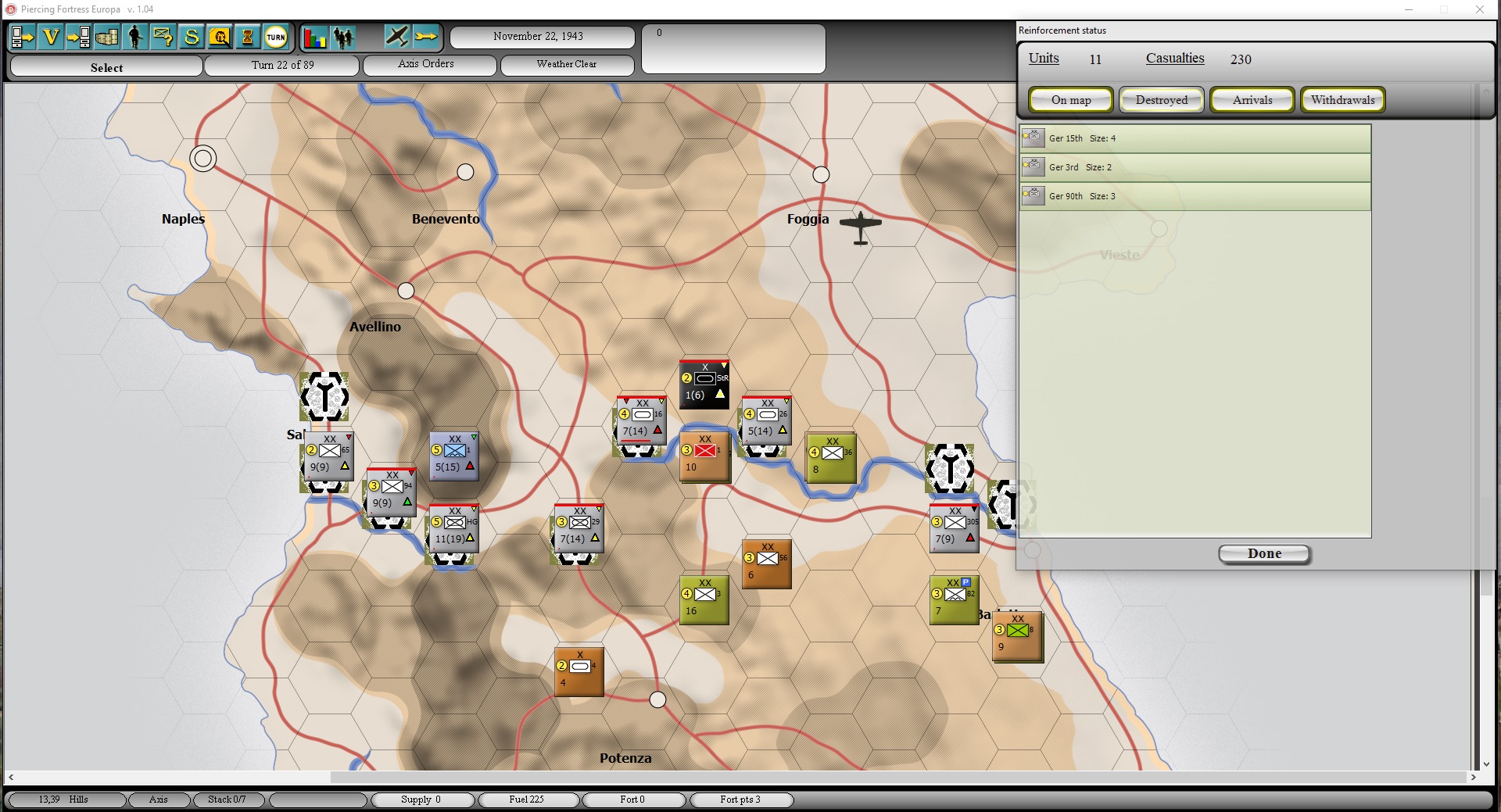This screenshot has width=1501, height=812.
Task: Select the brown brigade unit with strength 4
Action: (x=579, y=671)
